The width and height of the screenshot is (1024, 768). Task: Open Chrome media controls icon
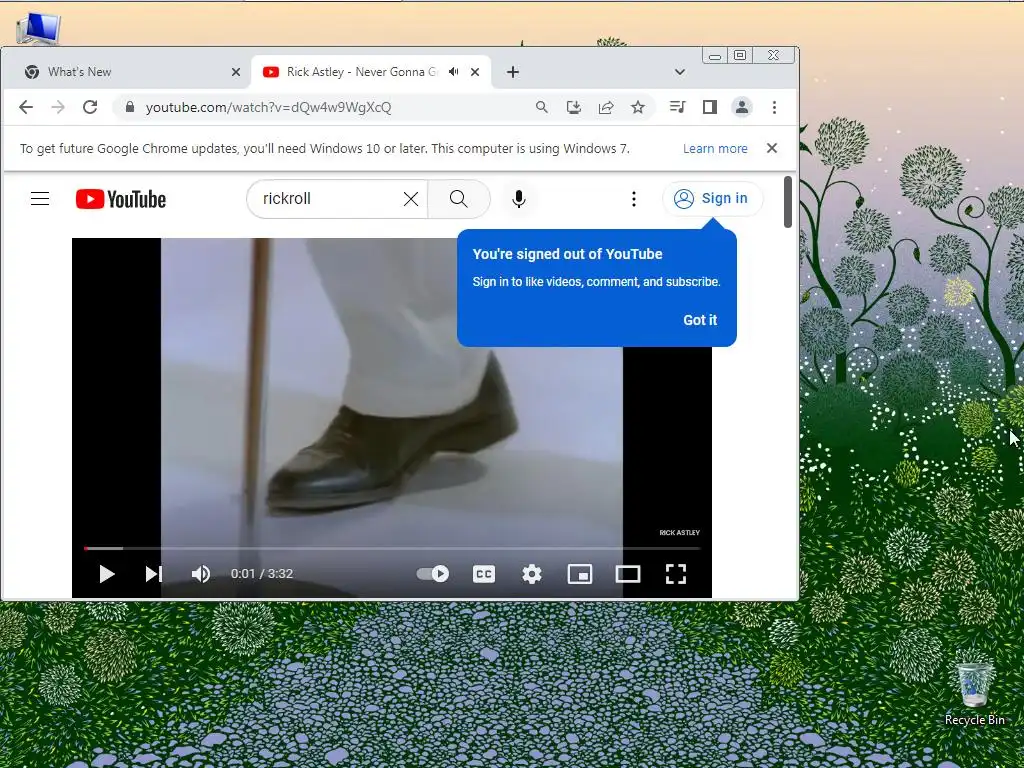point(678,107)
